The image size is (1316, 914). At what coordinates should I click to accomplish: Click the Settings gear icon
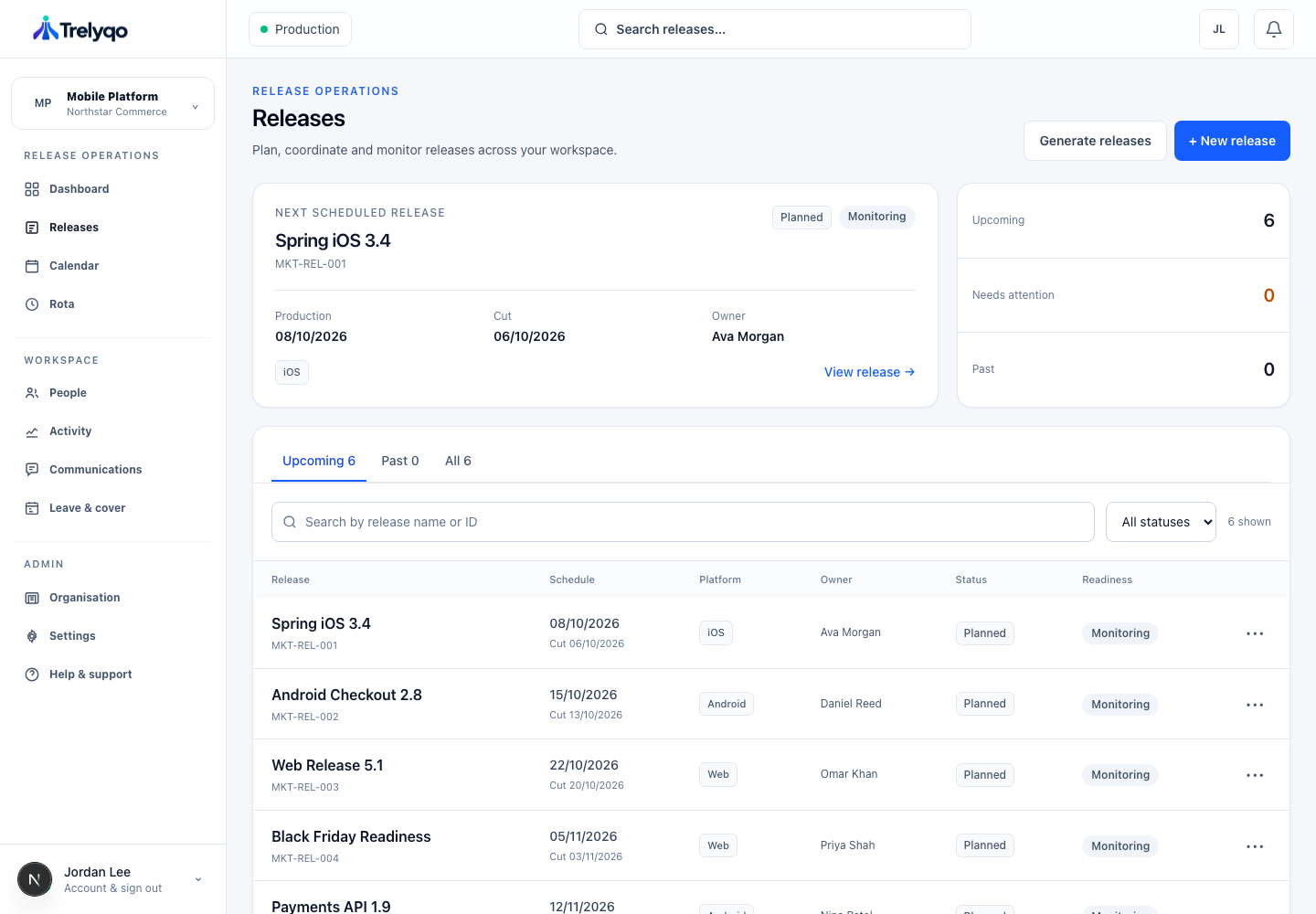pyautogui.click(x=32, y=636)
